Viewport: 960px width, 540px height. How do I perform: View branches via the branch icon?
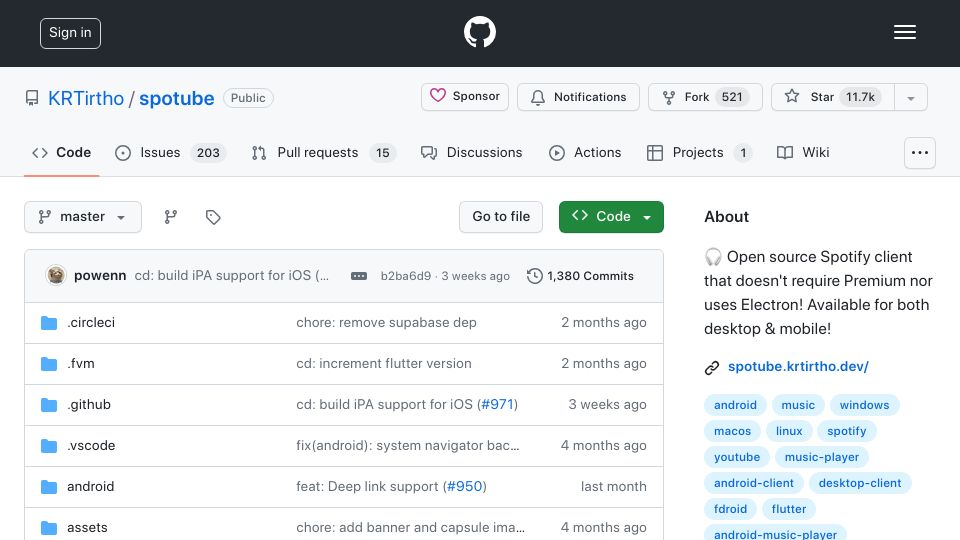coord(171,217)
